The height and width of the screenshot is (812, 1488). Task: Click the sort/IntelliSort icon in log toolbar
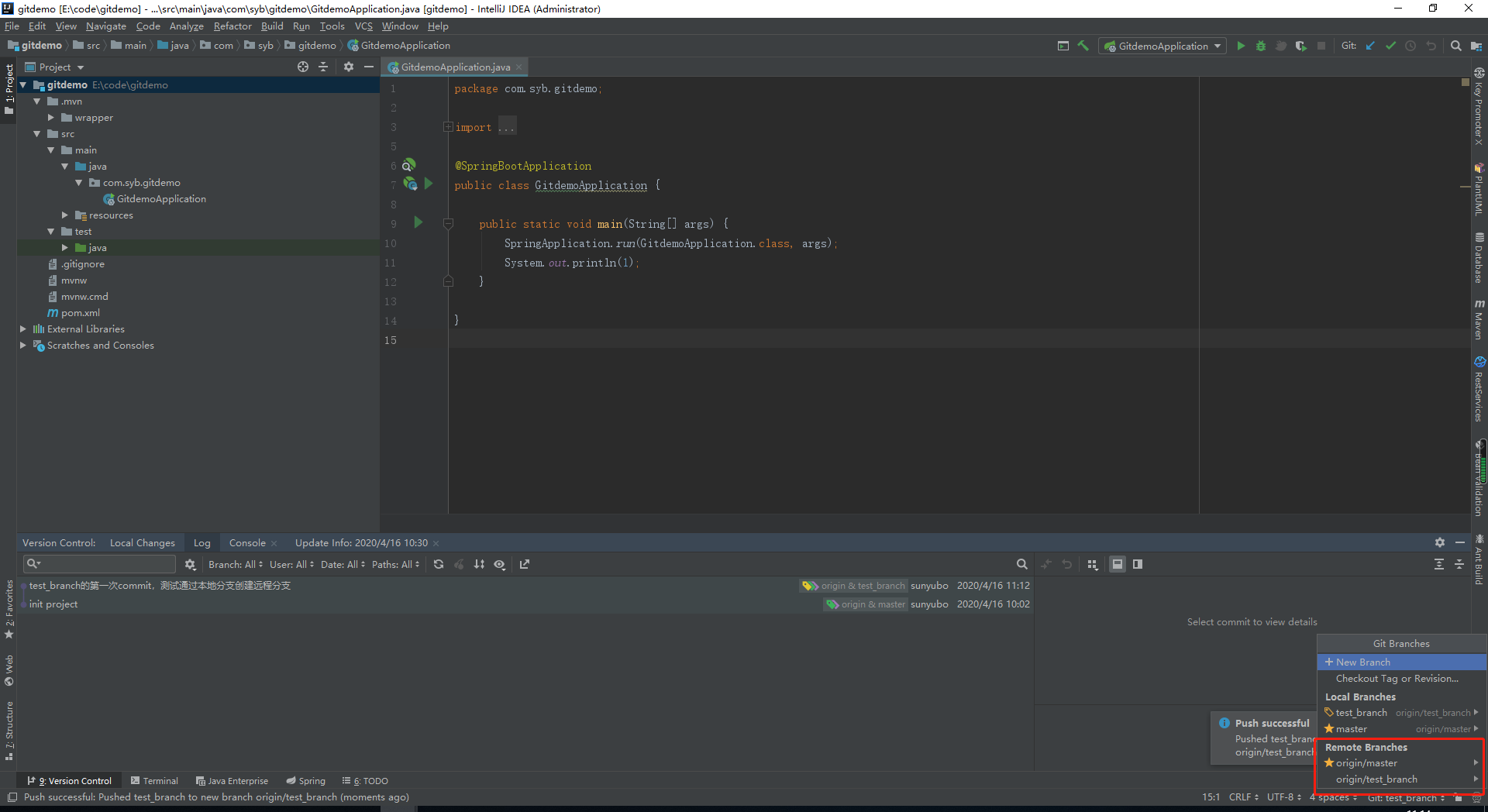click(479, 564)
